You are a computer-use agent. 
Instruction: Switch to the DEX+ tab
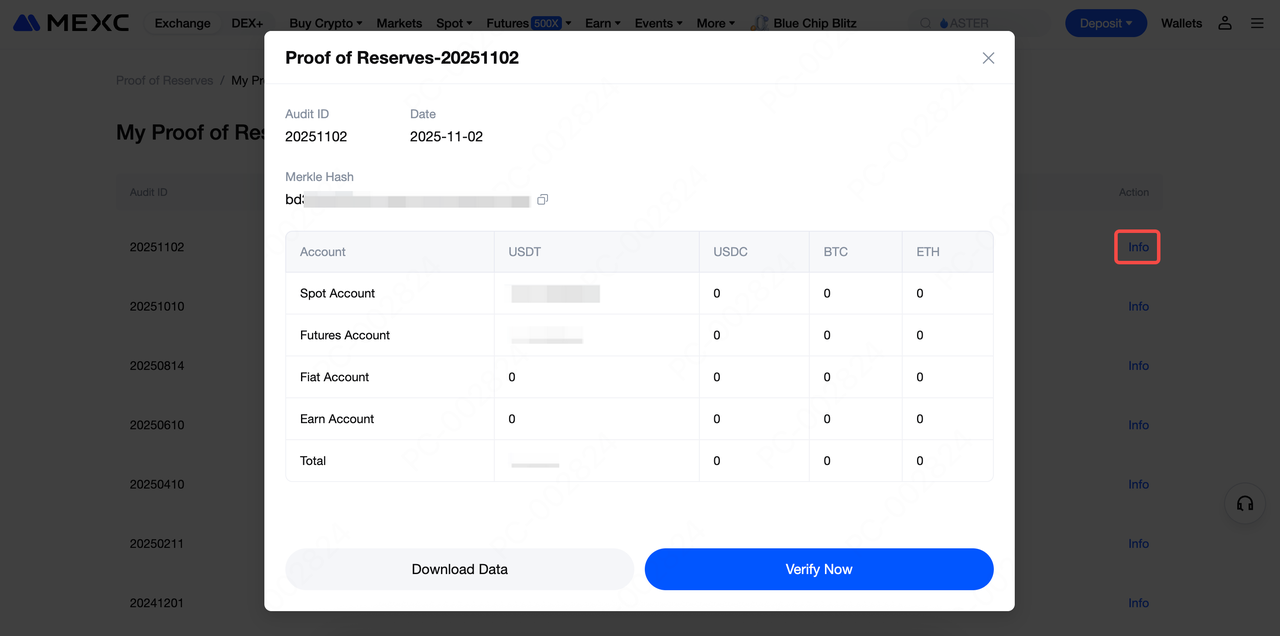[x=247, y=23]
